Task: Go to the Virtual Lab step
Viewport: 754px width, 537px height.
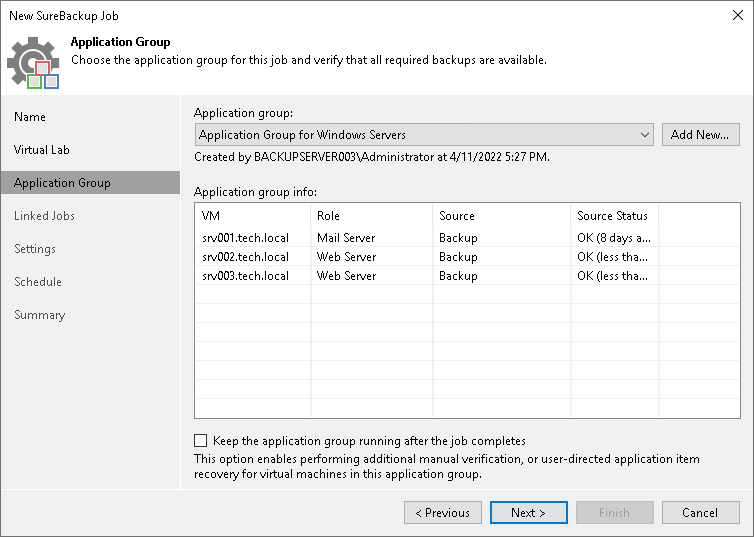Action: click(x=41, y=150)
